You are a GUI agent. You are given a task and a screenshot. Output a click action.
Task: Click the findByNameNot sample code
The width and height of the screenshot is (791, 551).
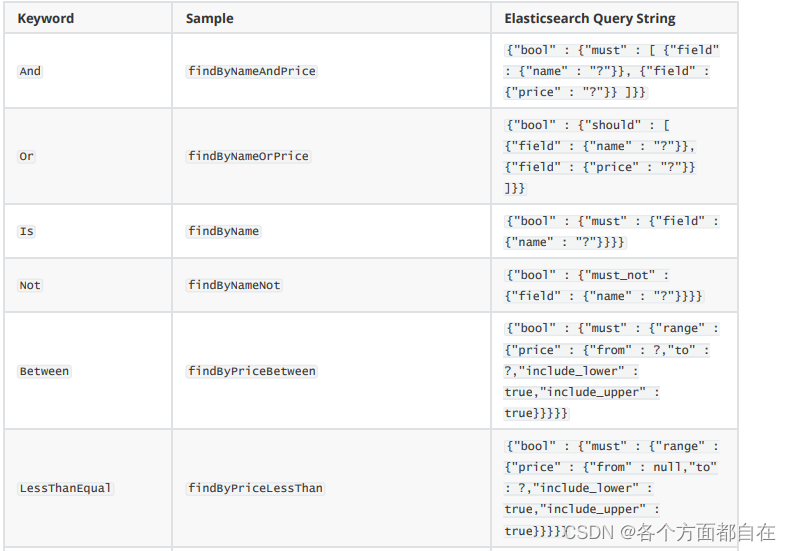(x=234, y=285)
